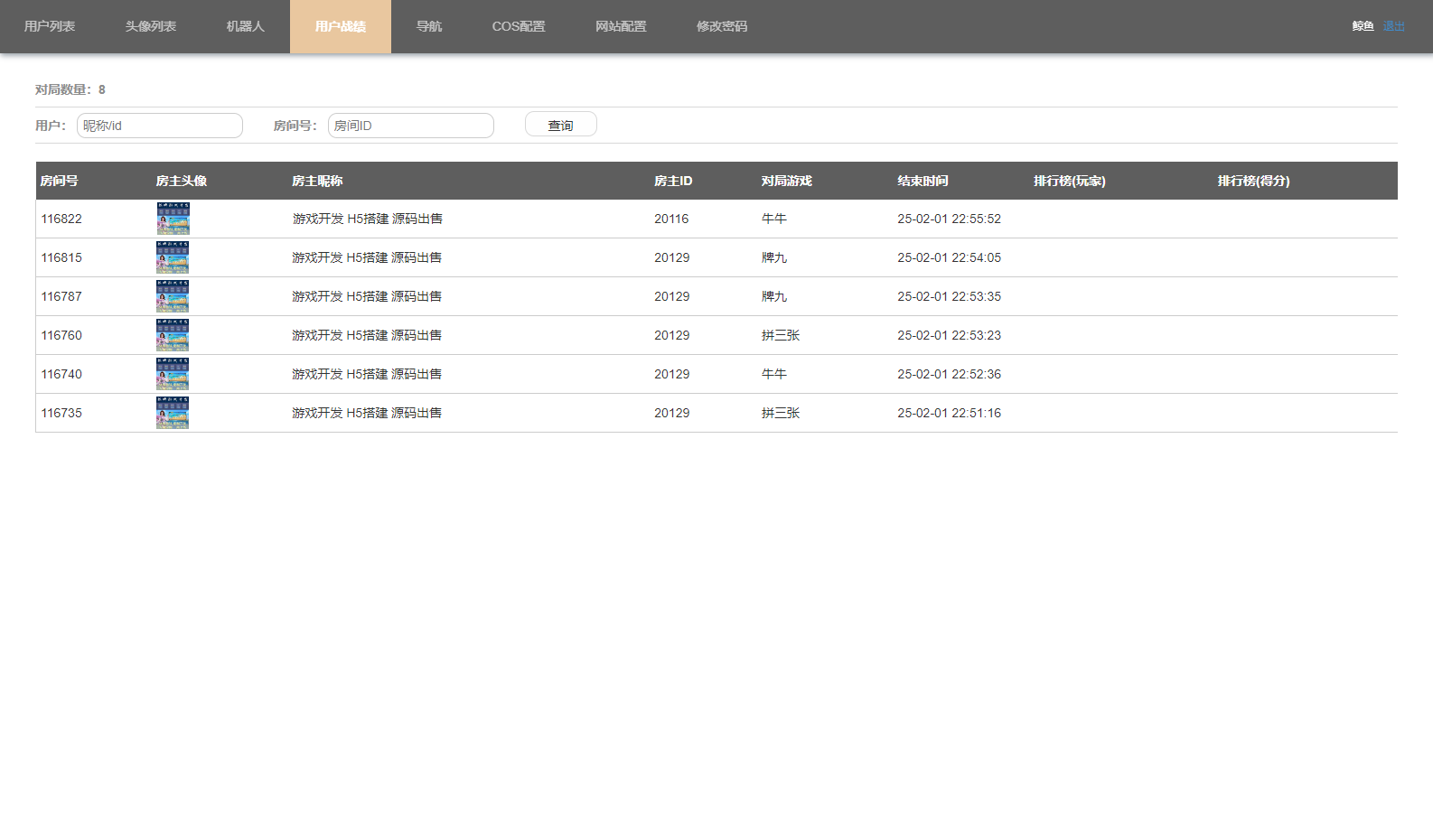Select the 用户战绩 tab

pos(341,26)
